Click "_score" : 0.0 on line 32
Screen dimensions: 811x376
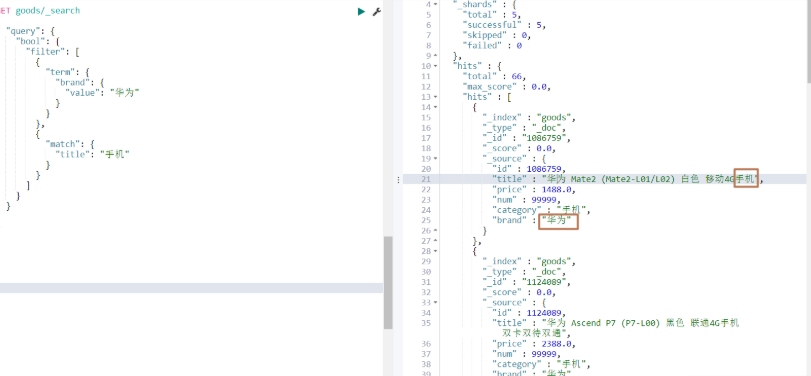[519, 293]
